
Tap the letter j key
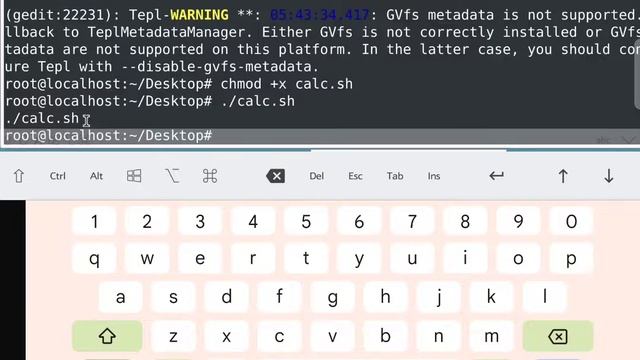coord(439,297)
